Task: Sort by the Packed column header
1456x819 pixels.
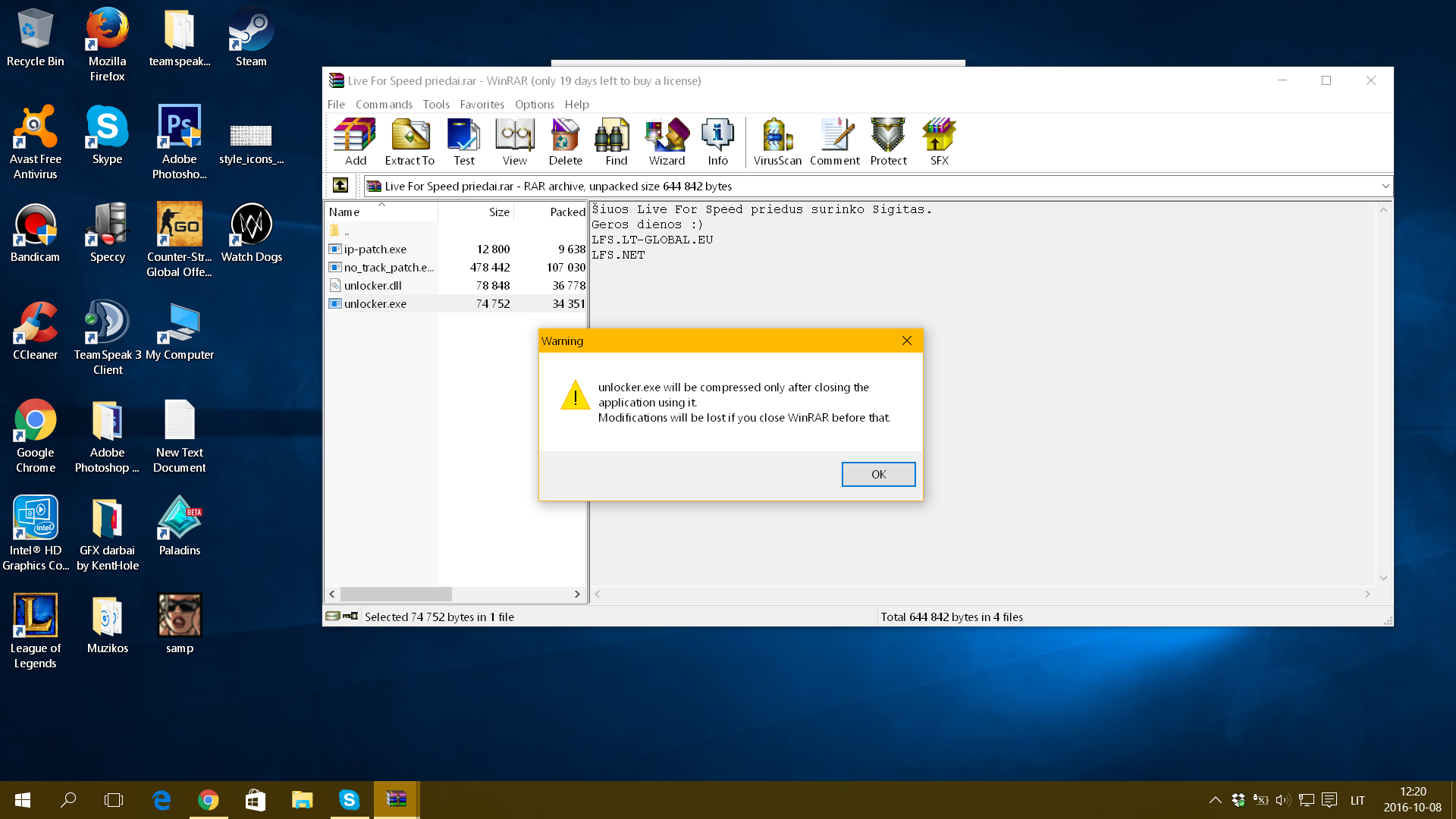Action: [551, 212]
